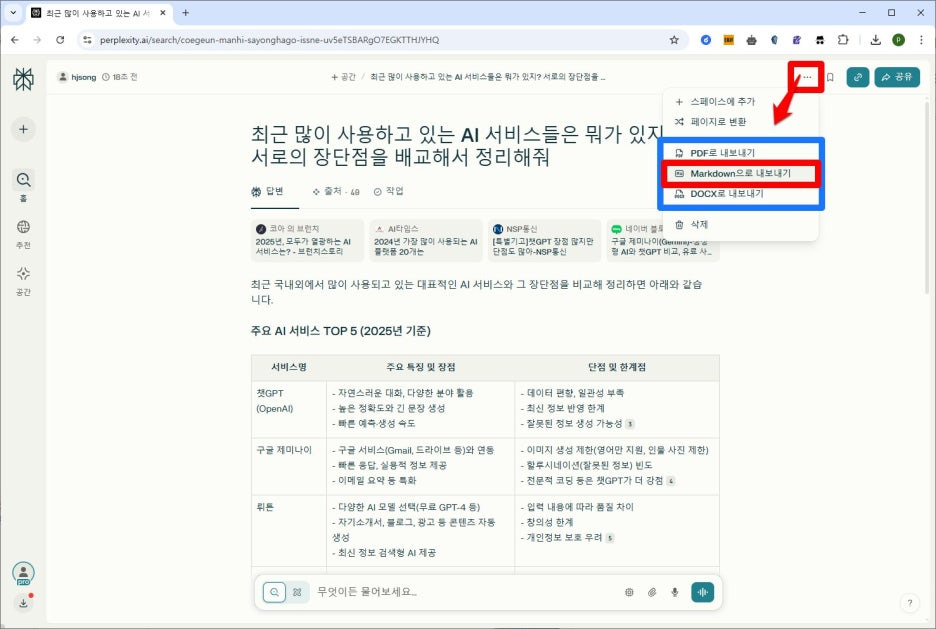
Task: Open the site information icon in address bar
Action: [87, 40]
